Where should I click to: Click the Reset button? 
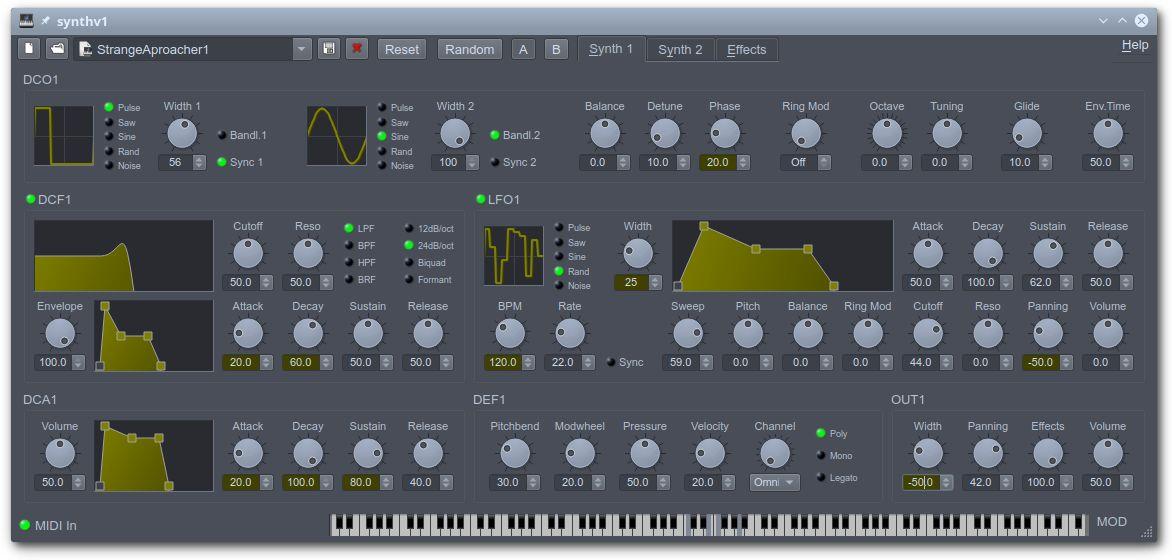[402, 49]
